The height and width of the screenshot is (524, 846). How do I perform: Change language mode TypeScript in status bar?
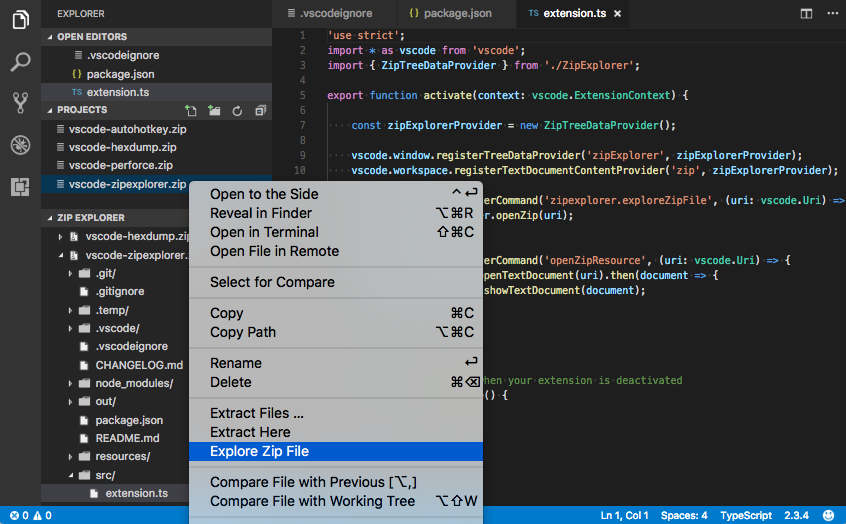[746, 515]
